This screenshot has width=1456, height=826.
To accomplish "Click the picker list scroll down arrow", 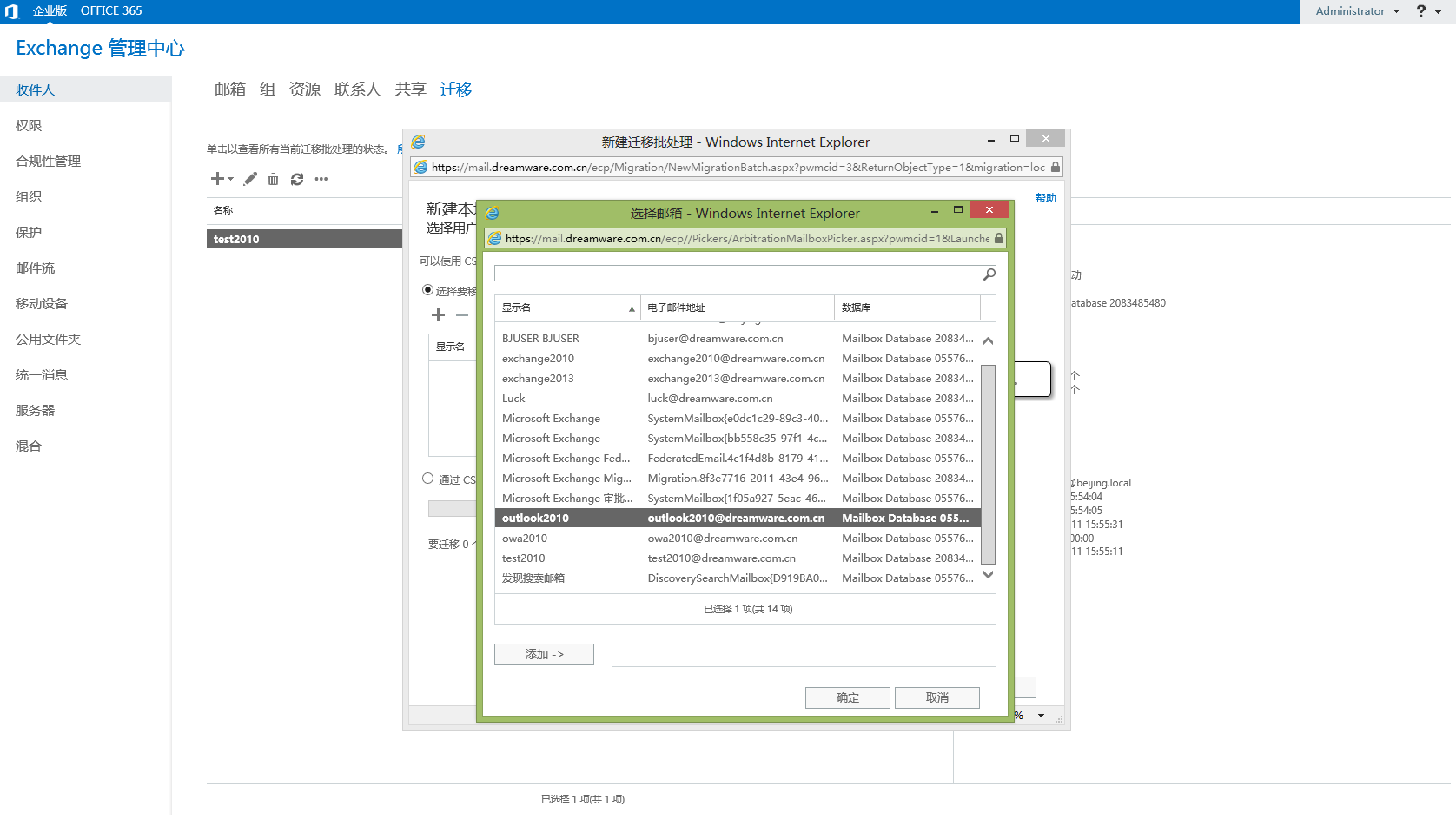I will point(989,575).
